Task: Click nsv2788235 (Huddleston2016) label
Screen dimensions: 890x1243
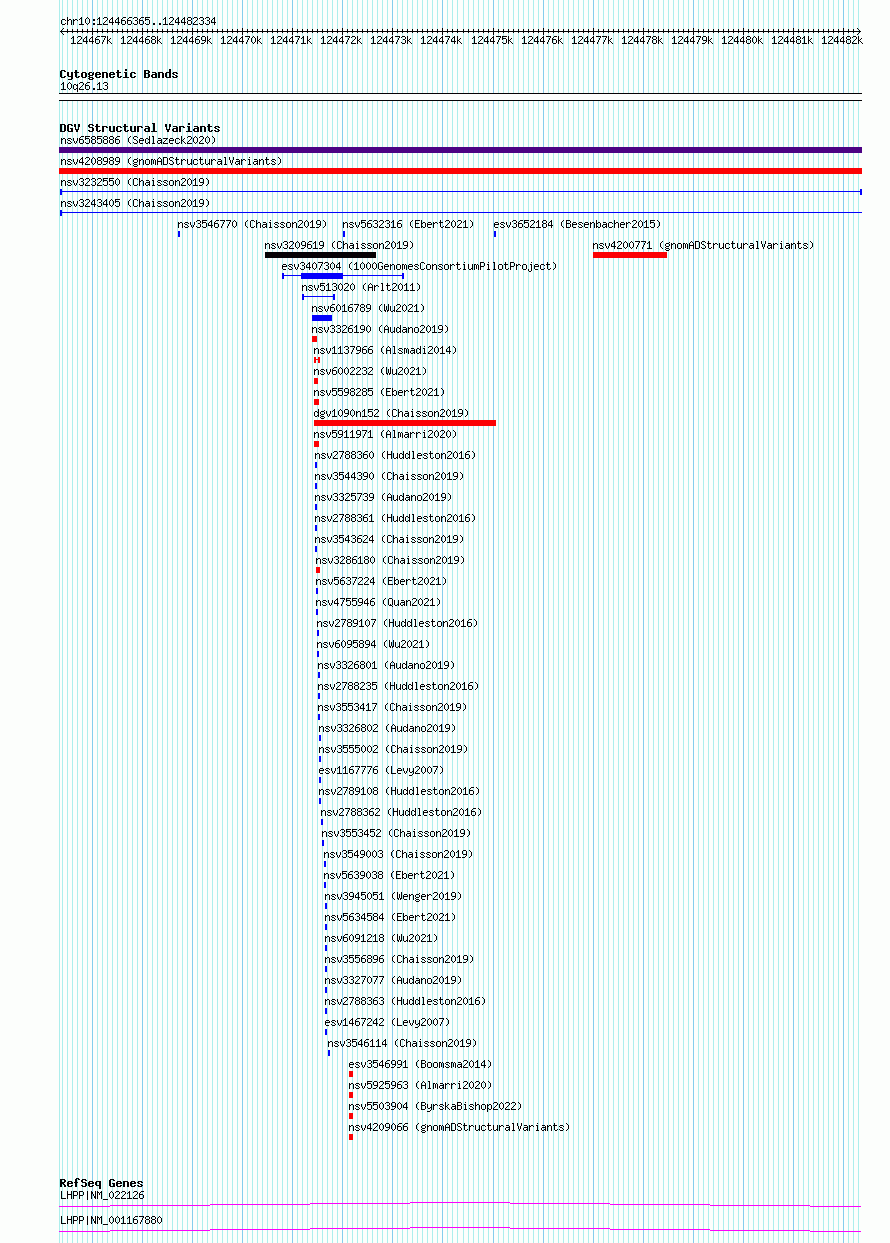Action: pos(399,687)
